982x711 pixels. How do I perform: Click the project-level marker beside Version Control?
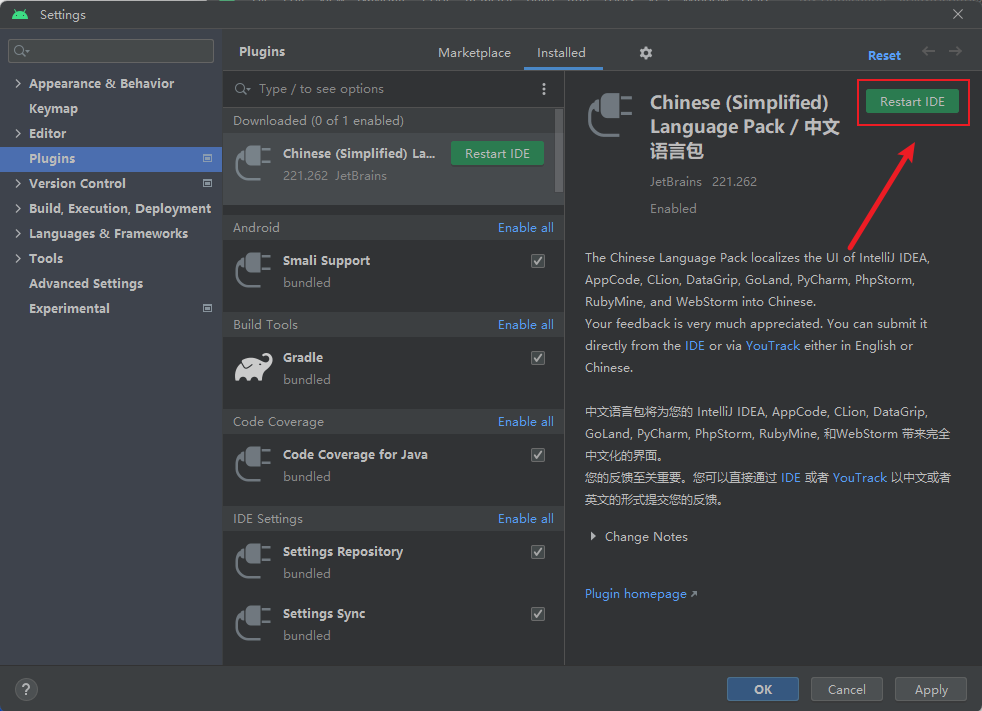207,184
